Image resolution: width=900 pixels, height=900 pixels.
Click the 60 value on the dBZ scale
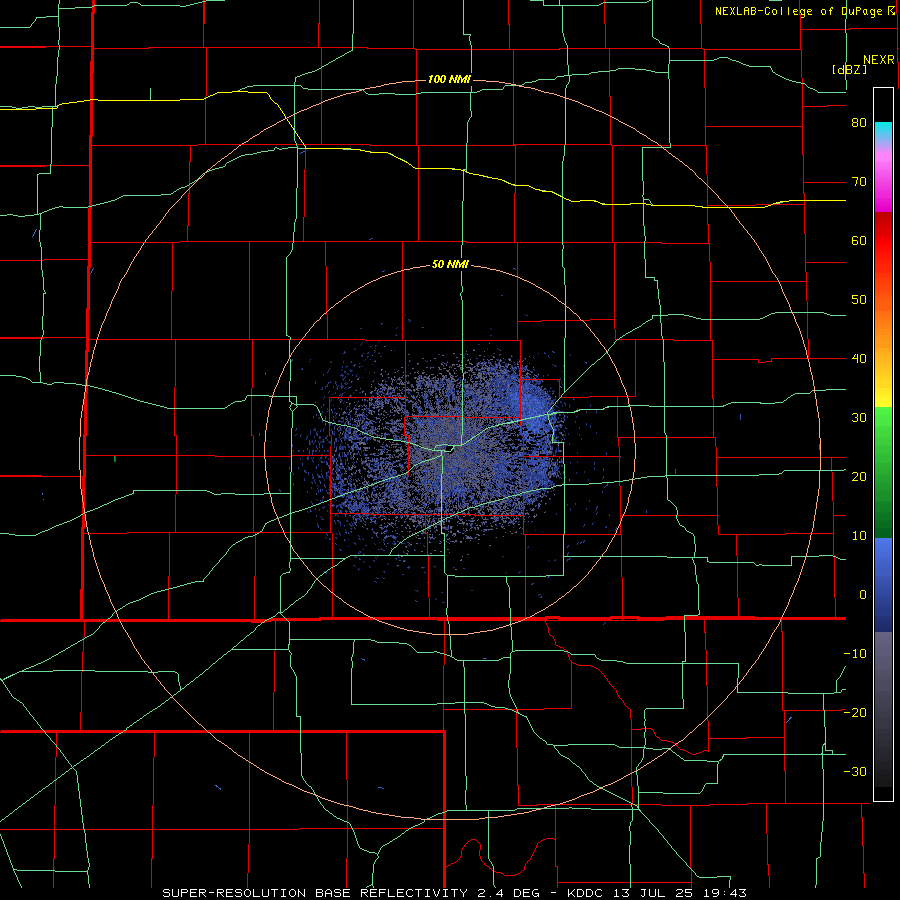pos(859,240)
